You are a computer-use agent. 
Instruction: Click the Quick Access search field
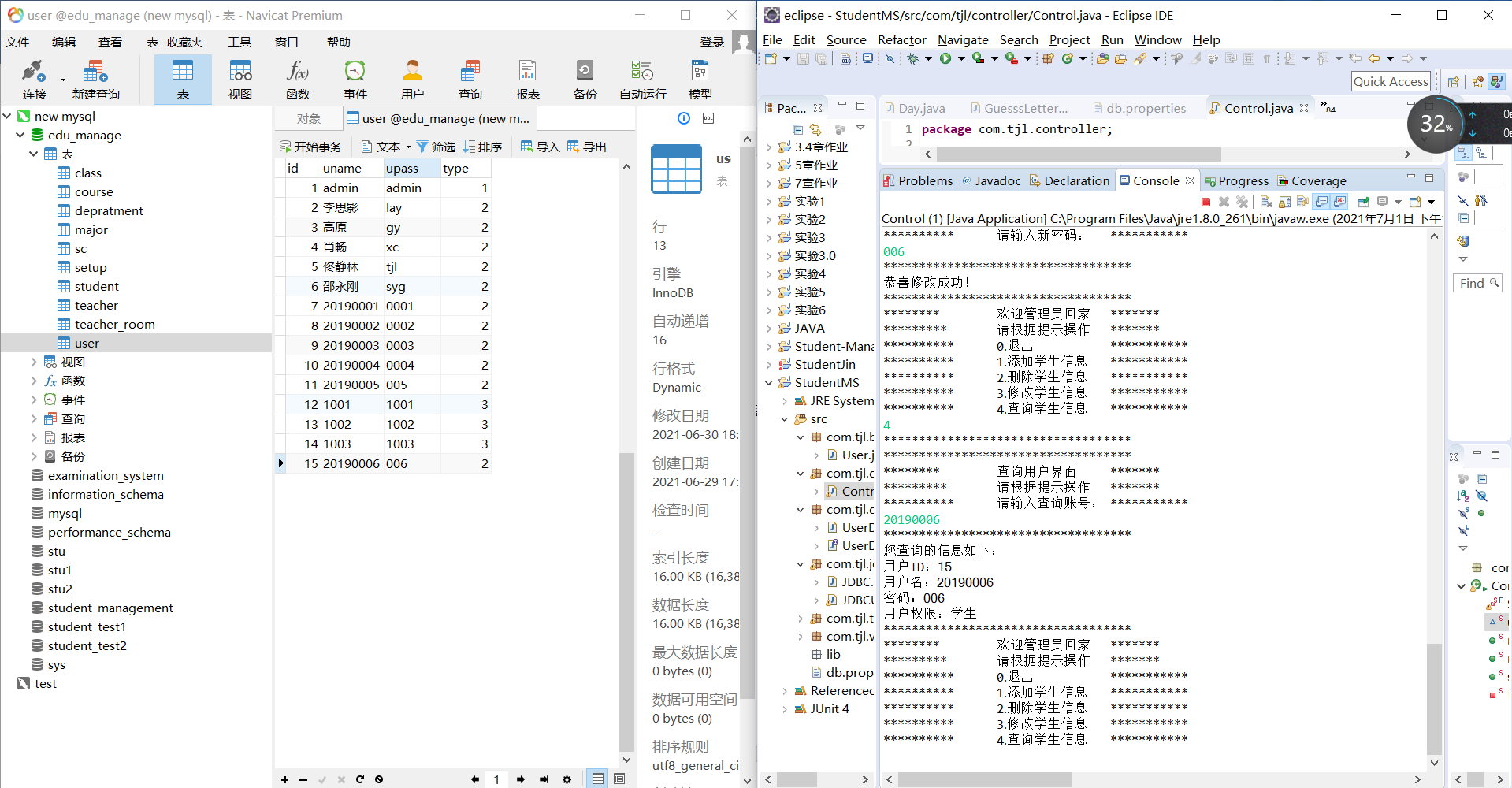(x=1391, y=81)
